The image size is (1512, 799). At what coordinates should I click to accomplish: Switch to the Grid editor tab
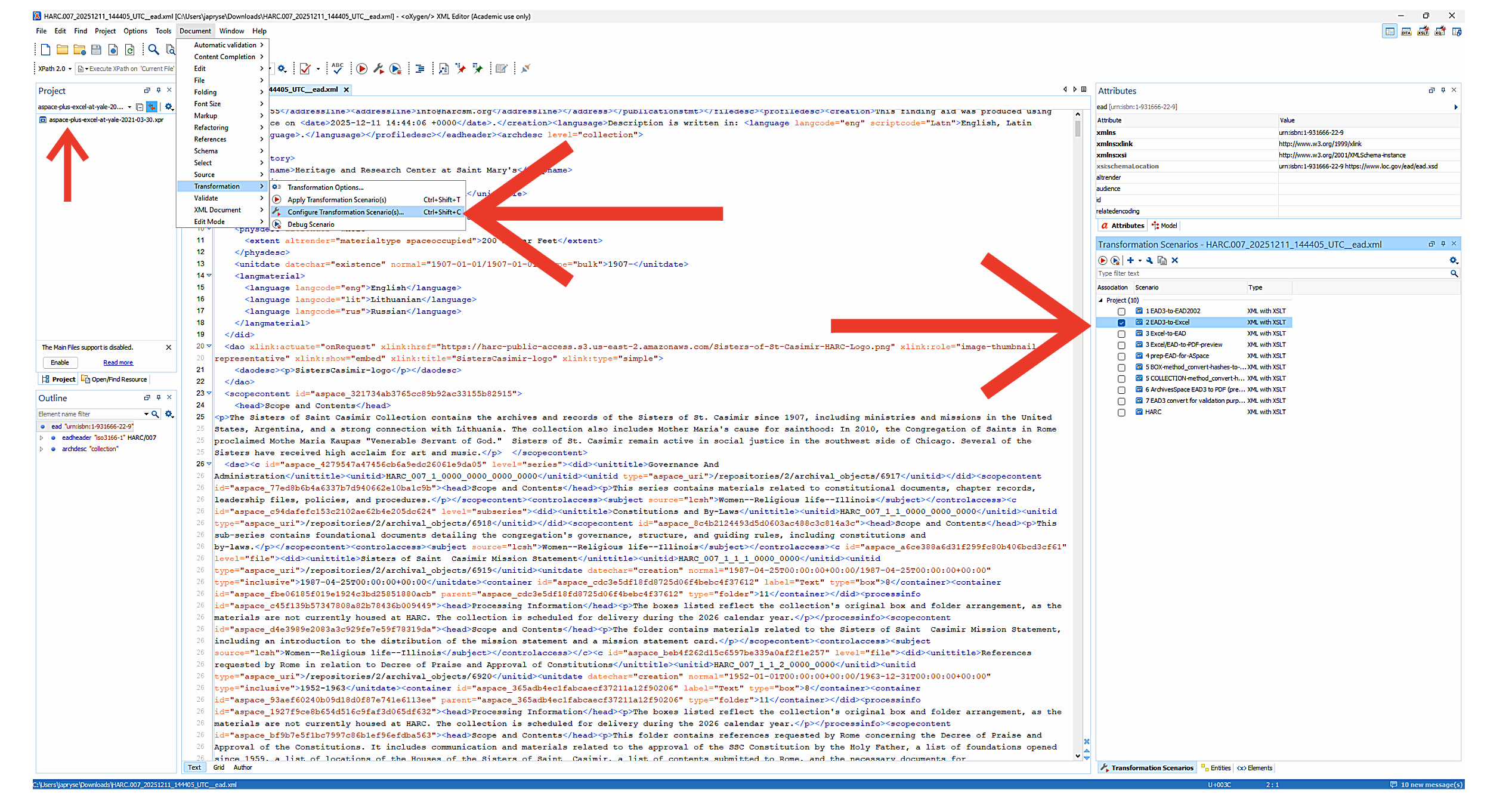point(219,767)
